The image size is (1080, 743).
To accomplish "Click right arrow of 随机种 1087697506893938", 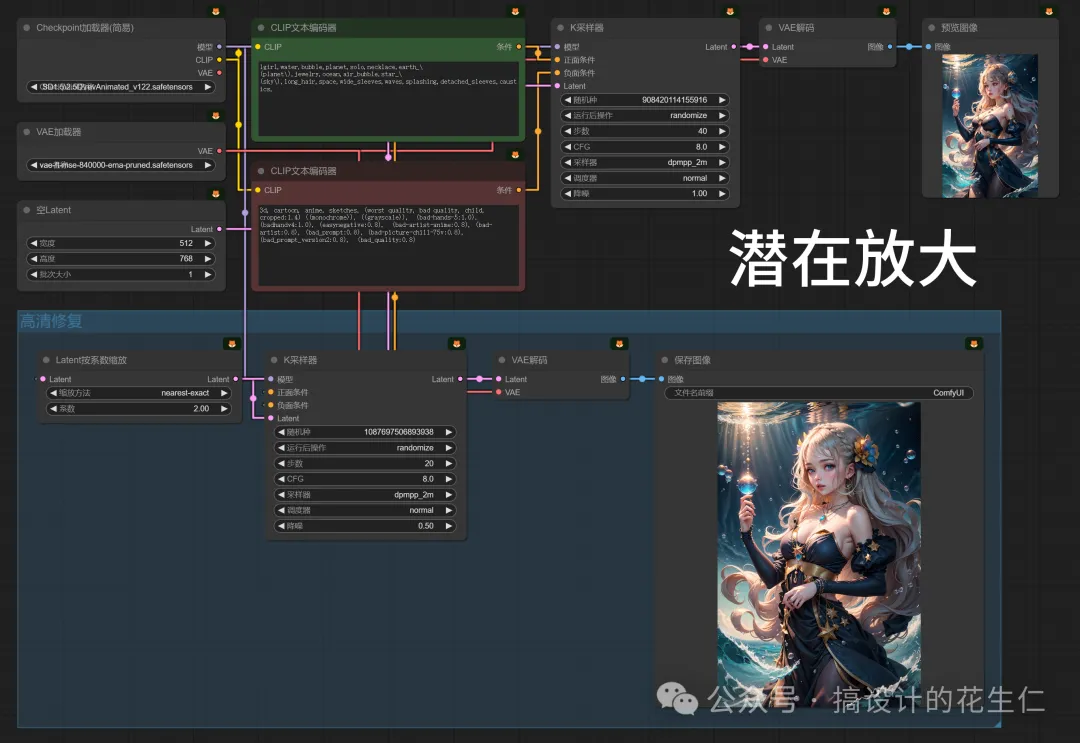I will [x=448, y=432].
